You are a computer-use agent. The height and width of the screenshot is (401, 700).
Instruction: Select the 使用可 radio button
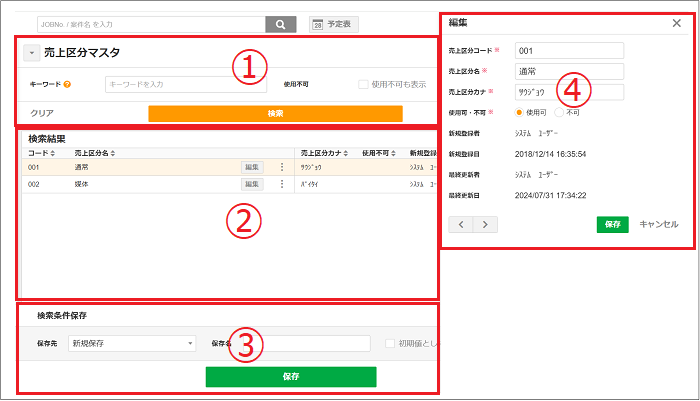519,112
